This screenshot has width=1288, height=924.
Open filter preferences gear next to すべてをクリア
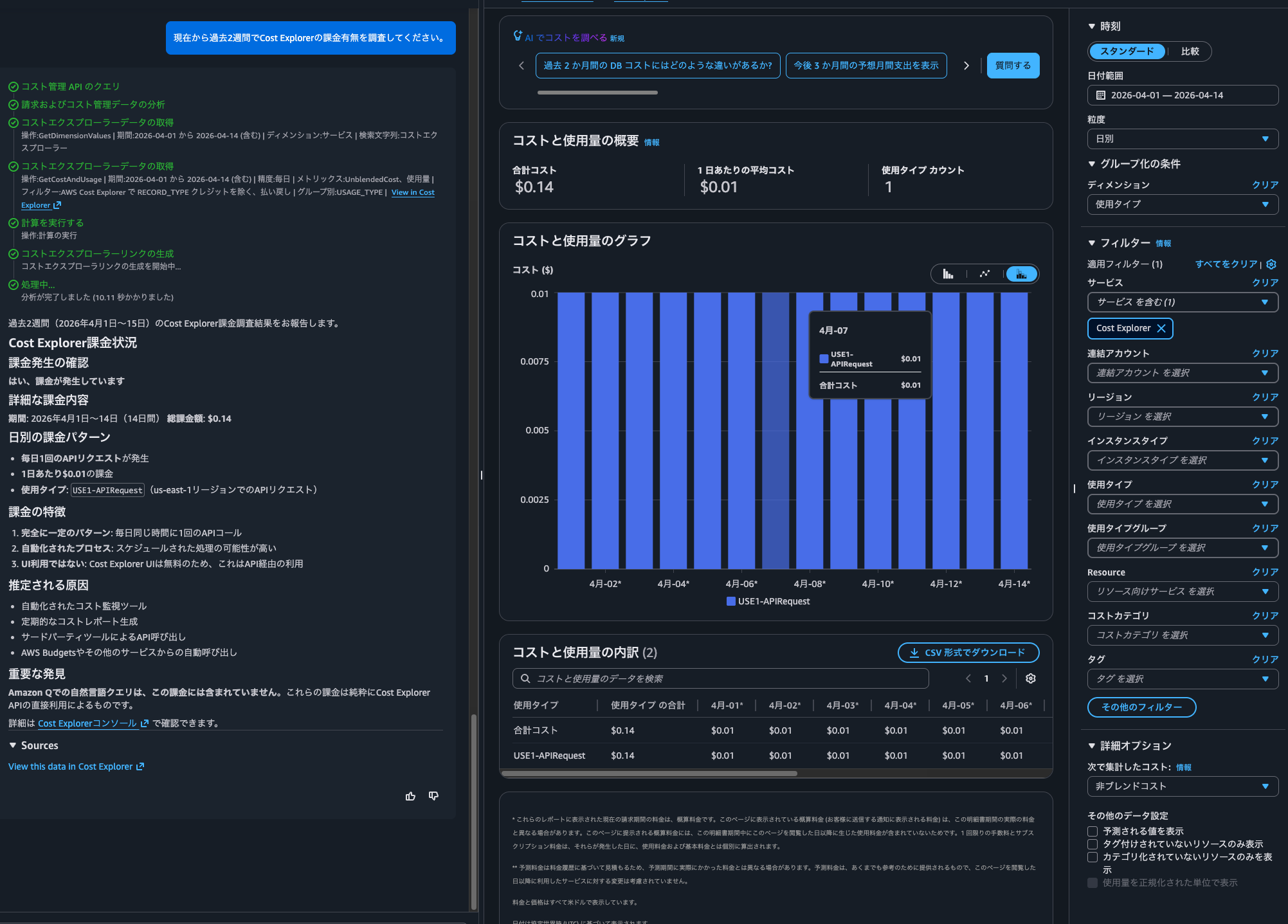1271,264
